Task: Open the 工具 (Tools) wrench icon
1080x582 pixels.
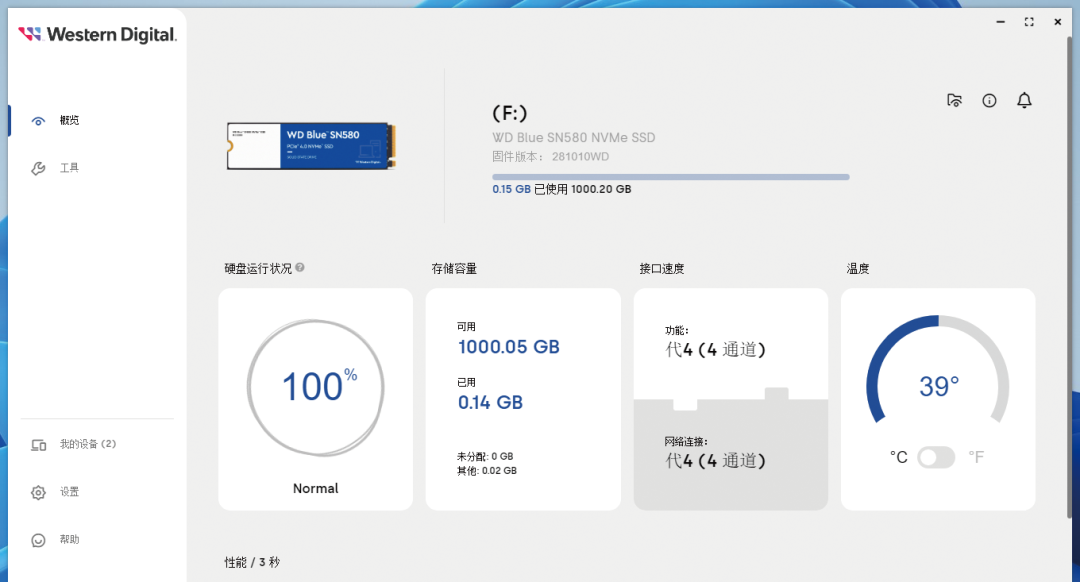Action: click(x=38, y=167)
